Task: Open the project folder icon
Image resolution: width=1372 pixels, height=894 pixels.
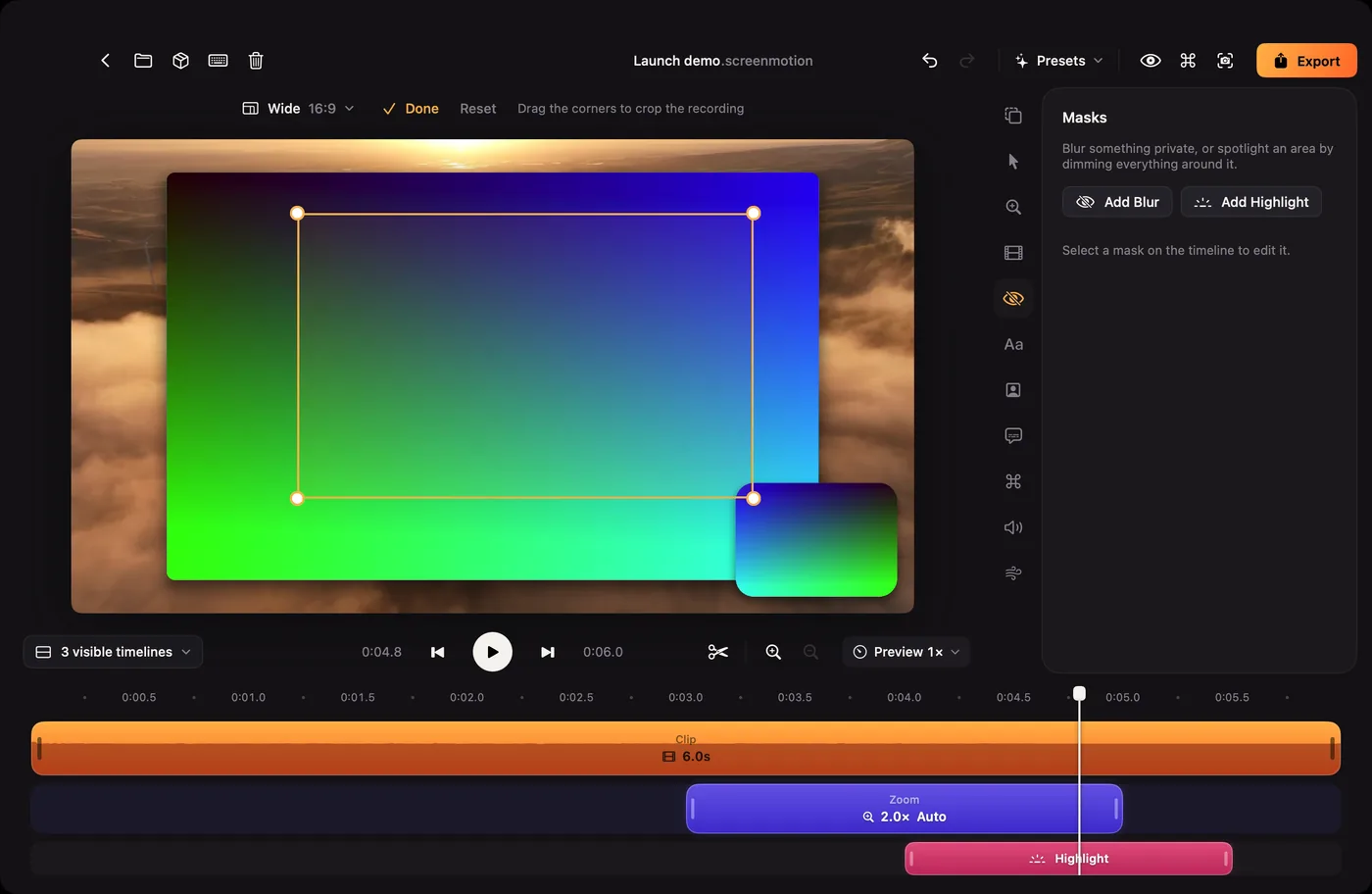Action: point(143,61)
